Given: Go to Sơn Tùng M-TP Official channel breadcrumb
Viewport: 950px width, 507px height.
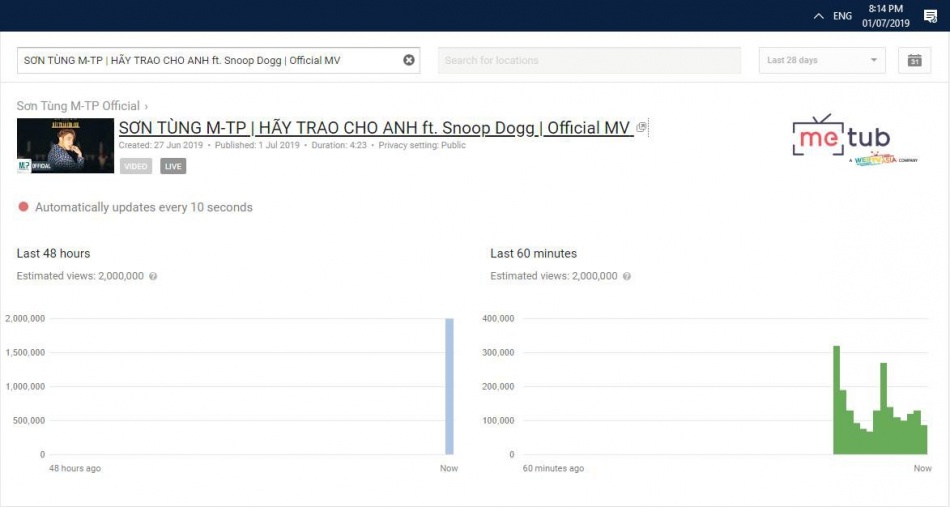Looking at the screenshot, I should coord(78,106).
